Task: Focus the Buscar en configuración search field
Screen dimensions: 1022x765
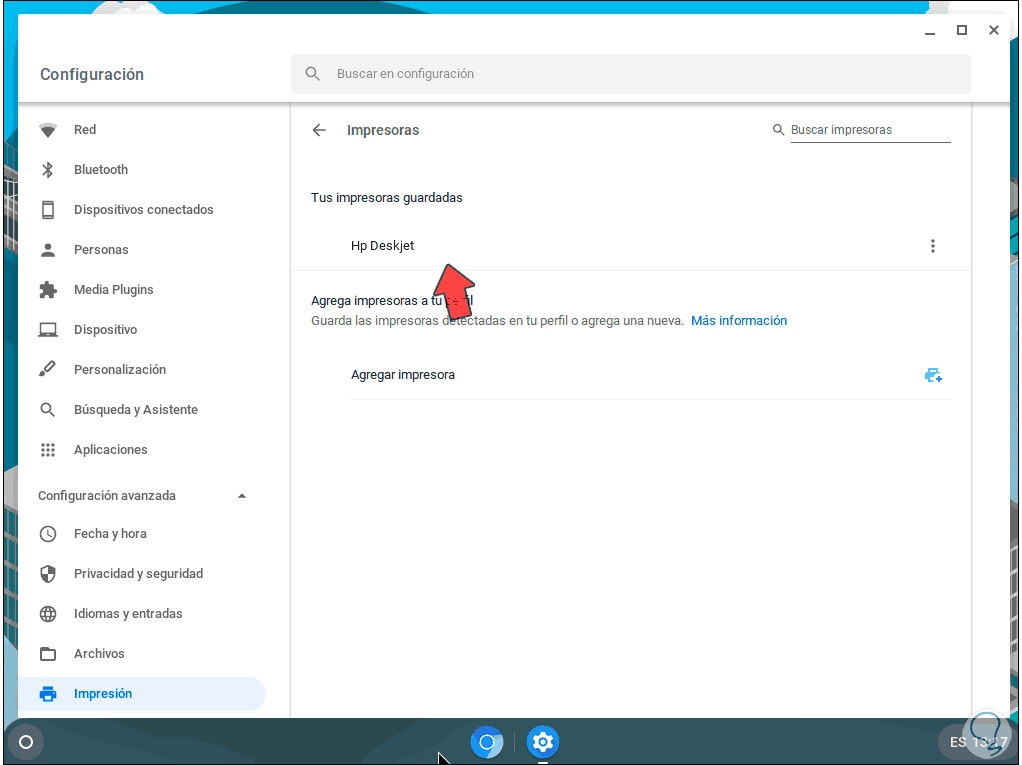Action: (631, 74)
